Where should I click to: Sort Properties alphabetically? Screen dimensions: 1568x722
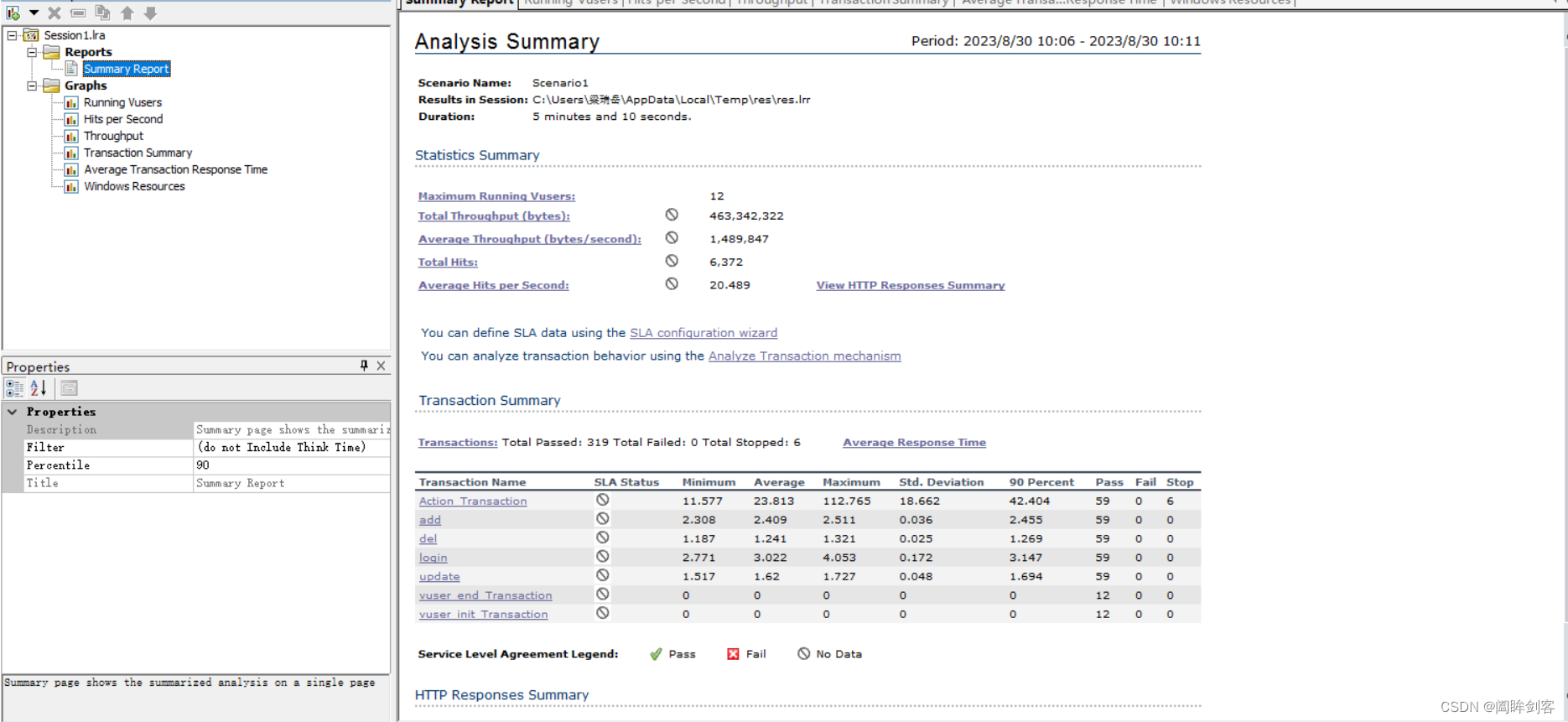(x=39, y=387)
